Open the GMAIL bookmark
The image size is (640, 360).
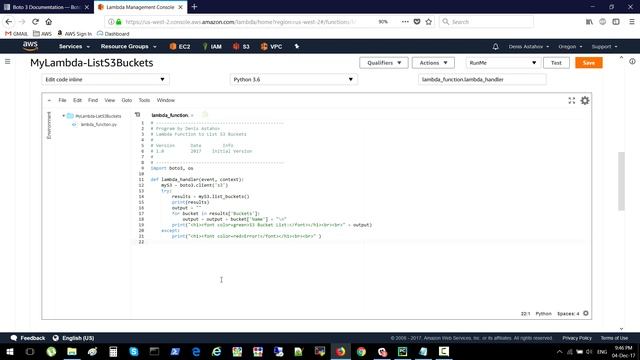pyautogui.click(x=16, y=34)
